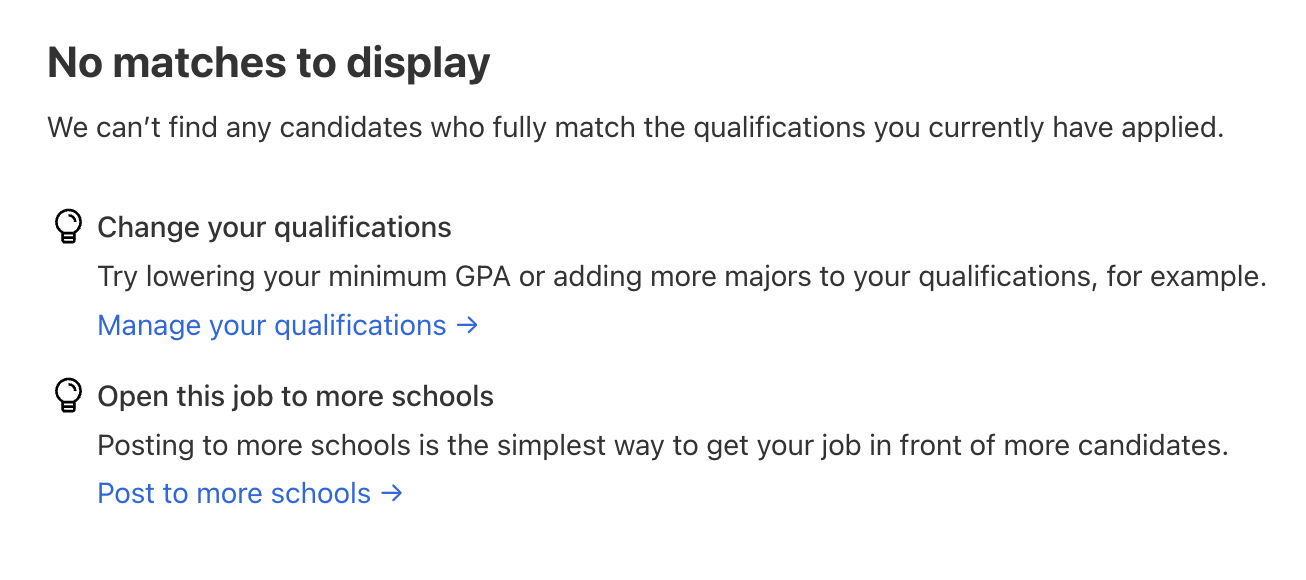The width and height of the screenshot is (1306, 580).
Task: Follow the blue qualifications management link
Action: (270, 325)
